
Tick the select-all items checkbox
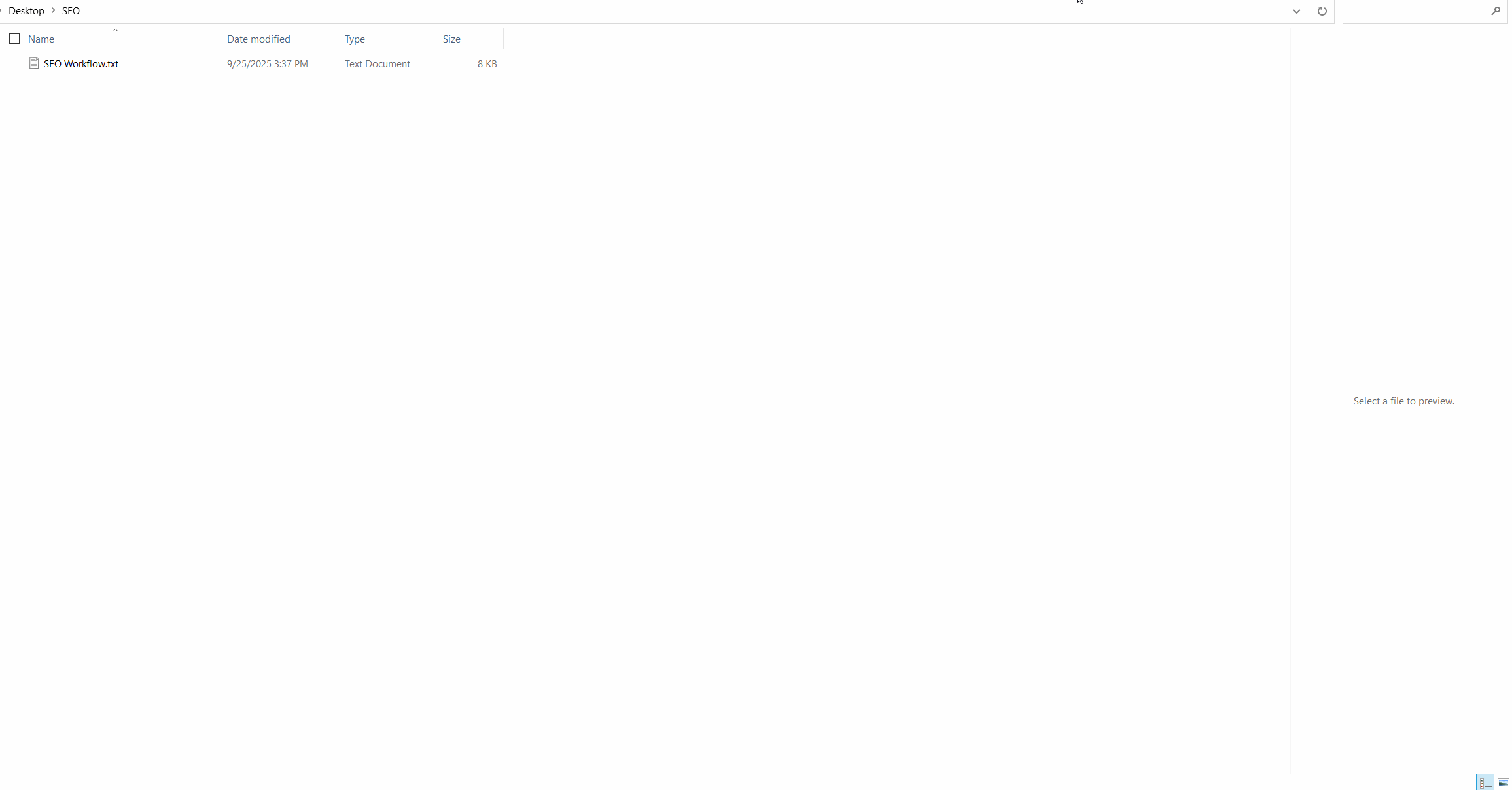14,39
